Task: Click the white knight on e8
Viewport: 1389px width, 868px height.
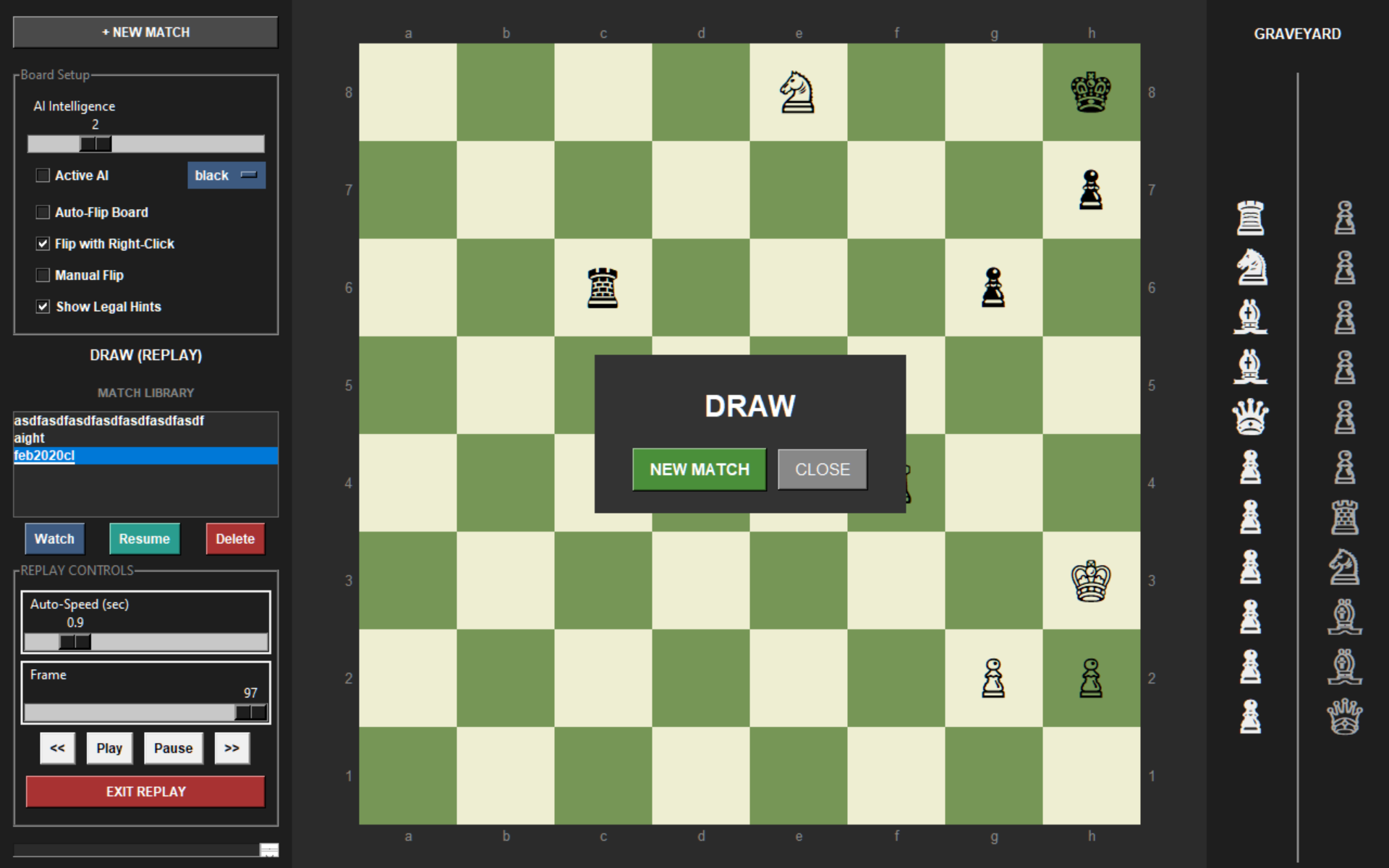Action: coord(797,93)
